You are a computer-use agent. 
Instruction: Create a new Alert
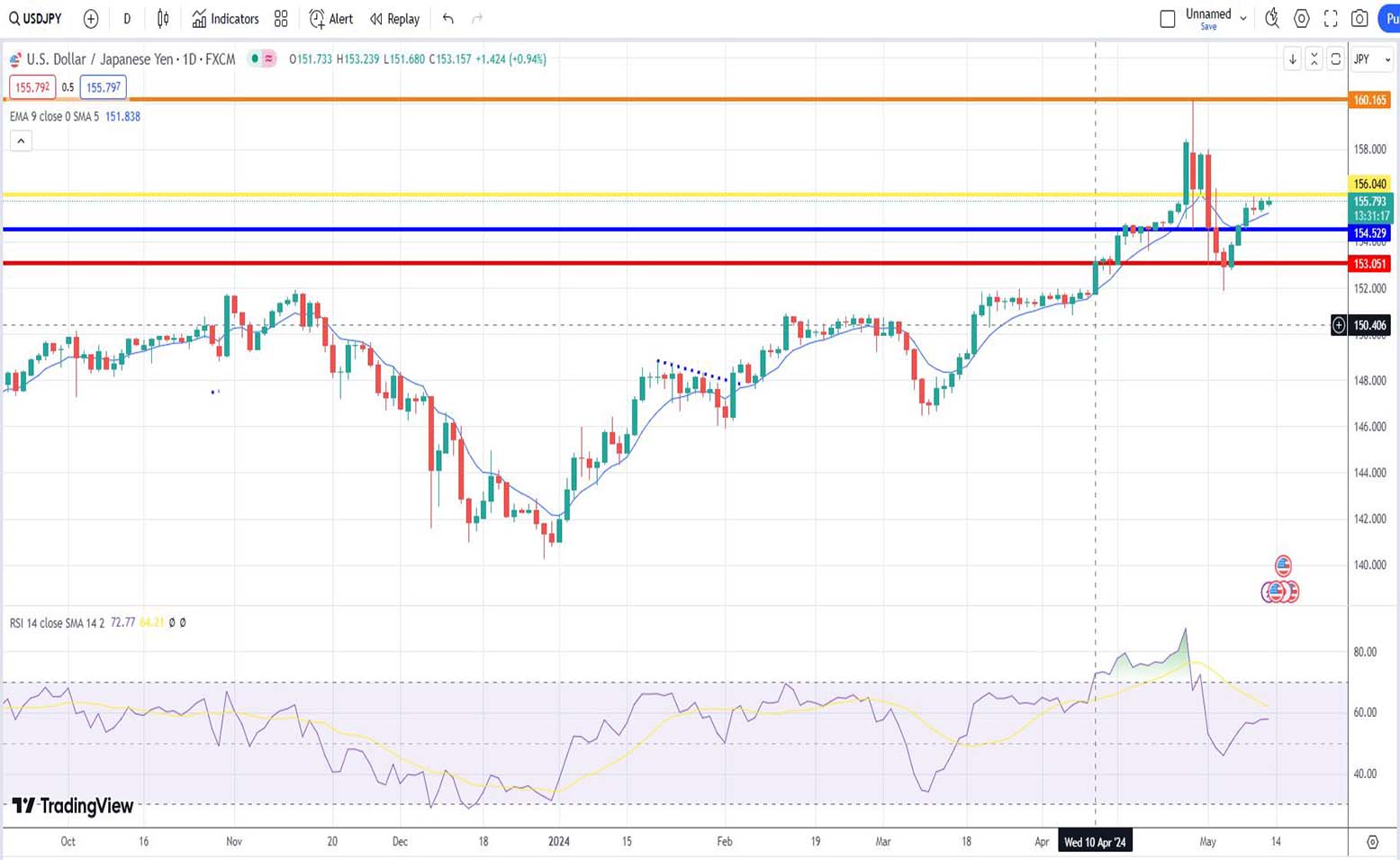click(x=330, y=19)
